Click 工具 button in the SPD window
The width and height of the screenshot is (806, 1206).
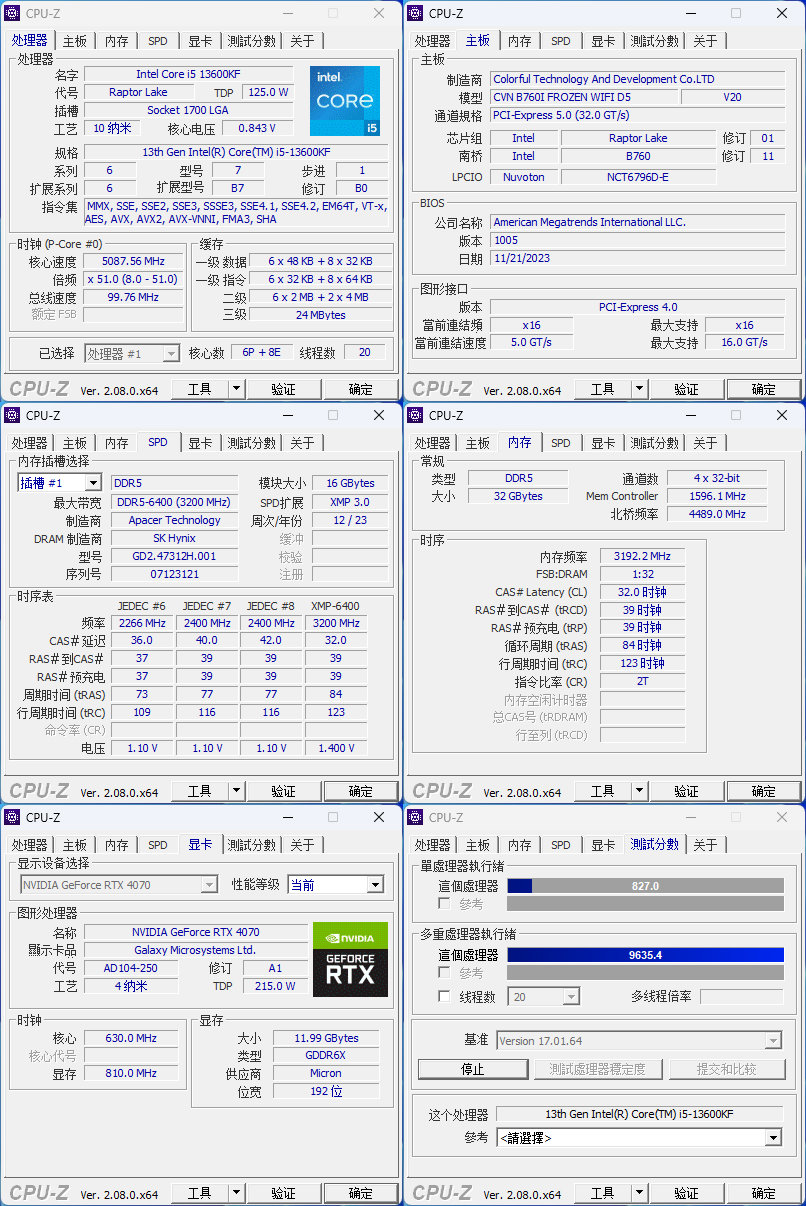click(200, 791)
